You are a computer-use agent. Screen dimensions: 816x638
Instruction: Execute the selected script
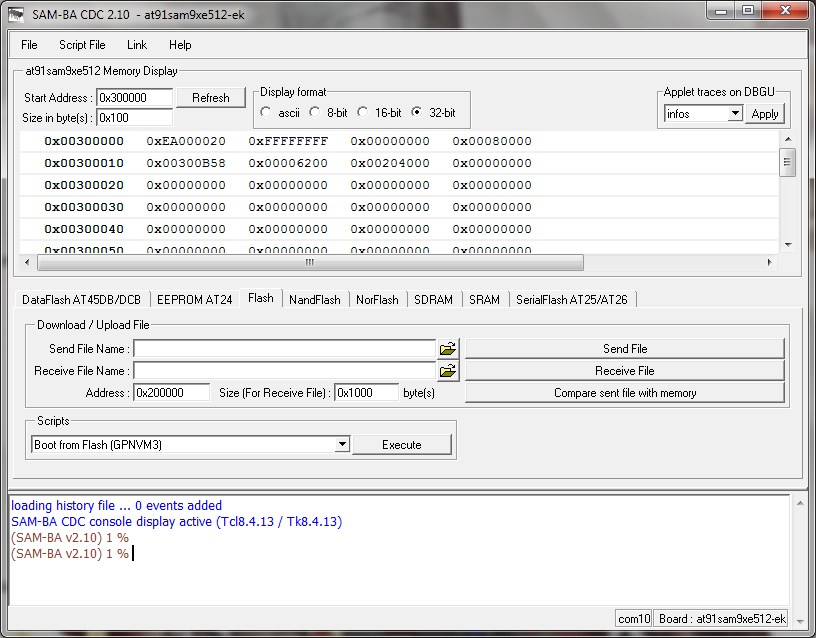pos(402,445)
